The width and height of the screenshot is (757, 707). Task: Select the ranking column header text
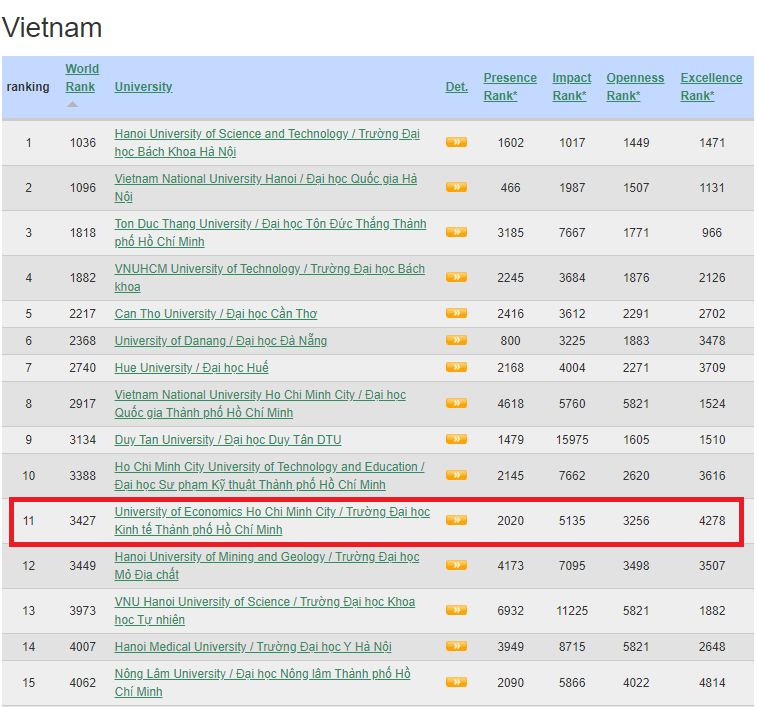(x=28, y=87)
